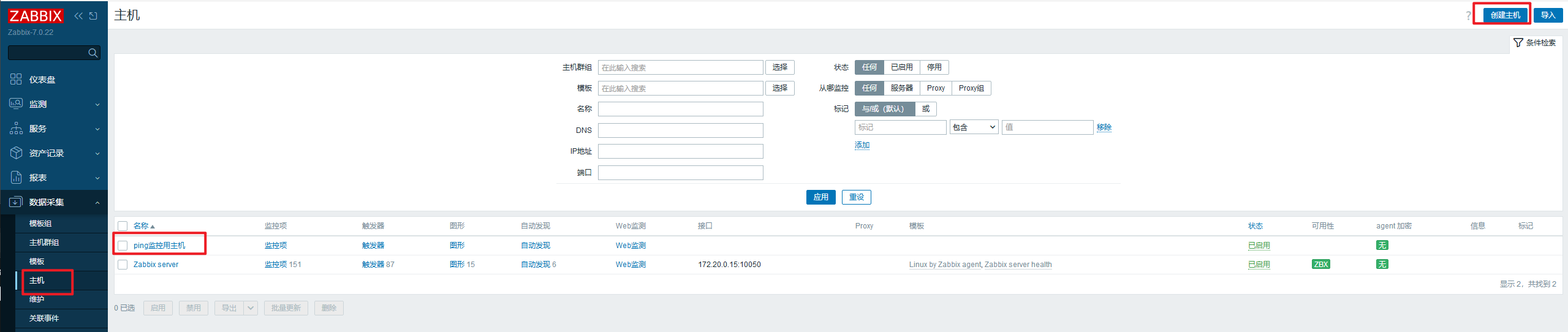Open the Zabbix server host link
This screenshot has width=1568, height=332.
(156, 265)
